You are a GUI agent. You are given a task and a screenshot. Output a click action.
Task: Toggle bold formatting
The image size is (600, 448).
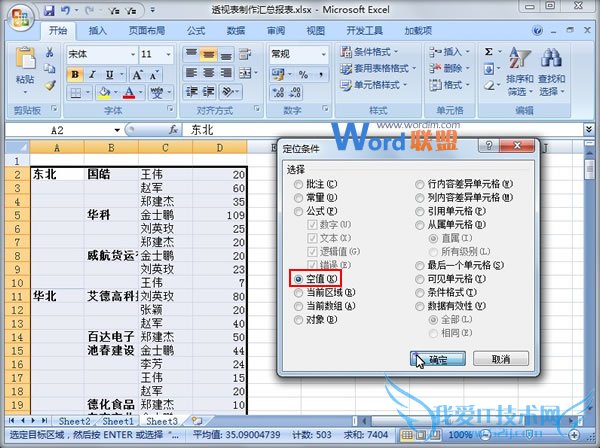pos(75,74)
